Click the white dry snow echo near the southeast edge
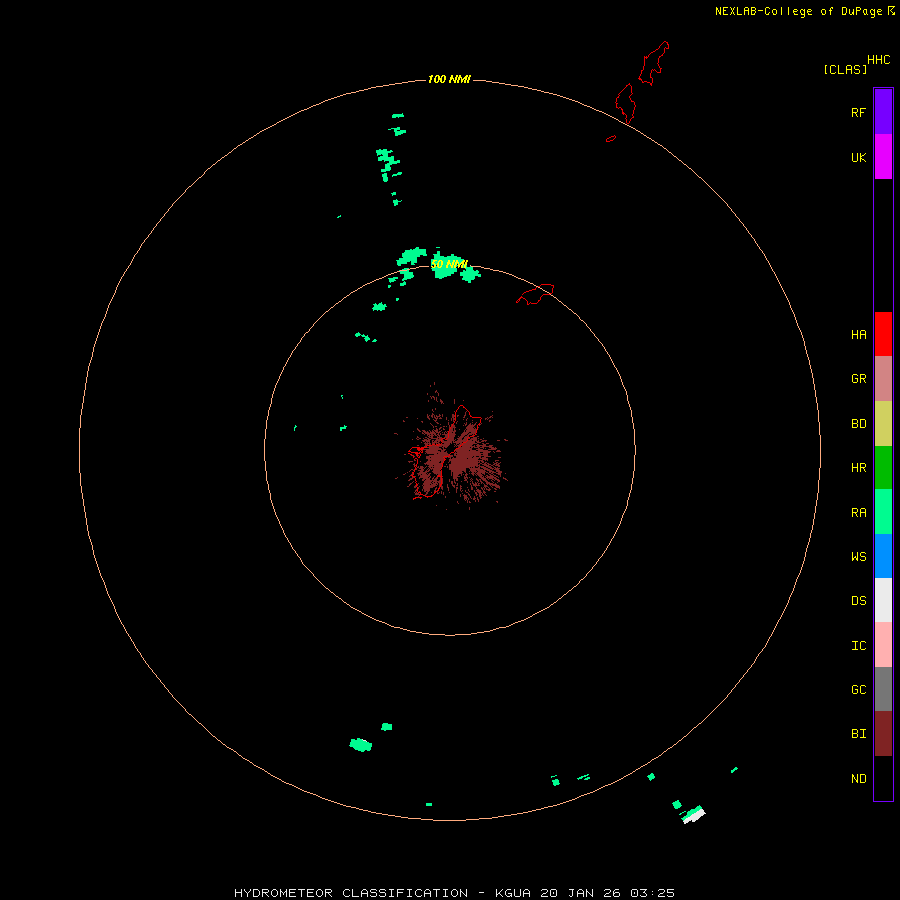The height and width of the screenshot is (900, 900). point(695,816)
